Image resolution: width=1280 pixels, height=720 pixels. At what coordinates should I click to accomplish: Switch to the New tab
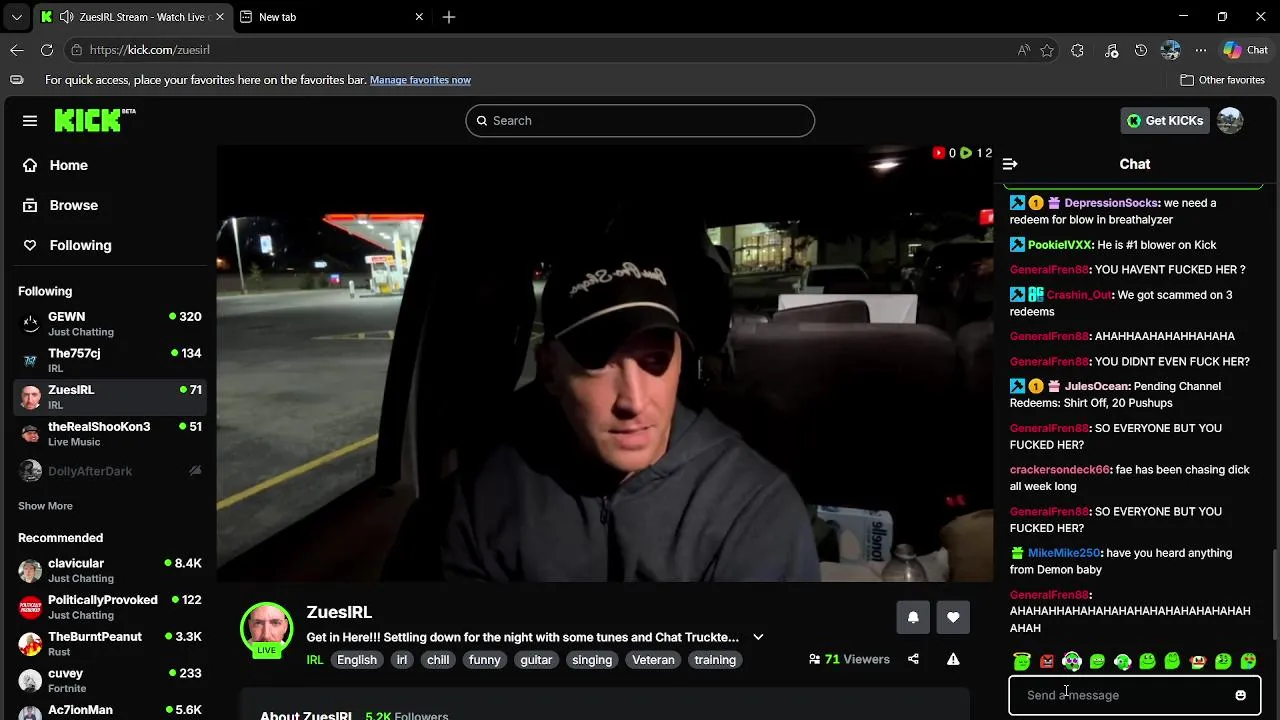click(x=332, y=17)
